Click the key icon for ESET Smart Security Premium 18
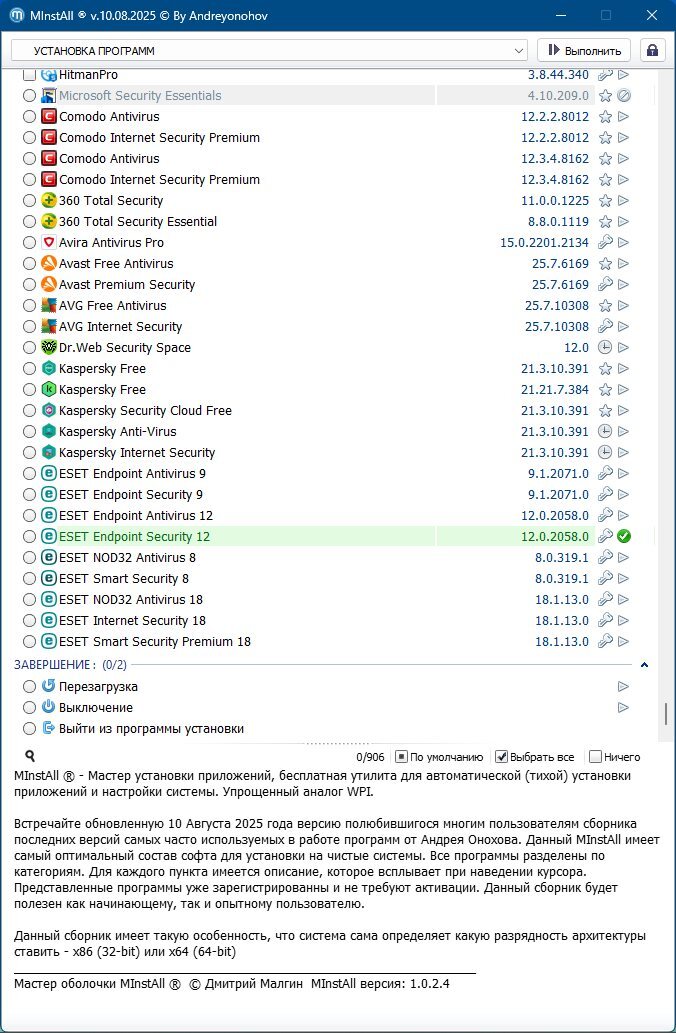The width and height of the screenshot is (676, 1033). (605, 641)
